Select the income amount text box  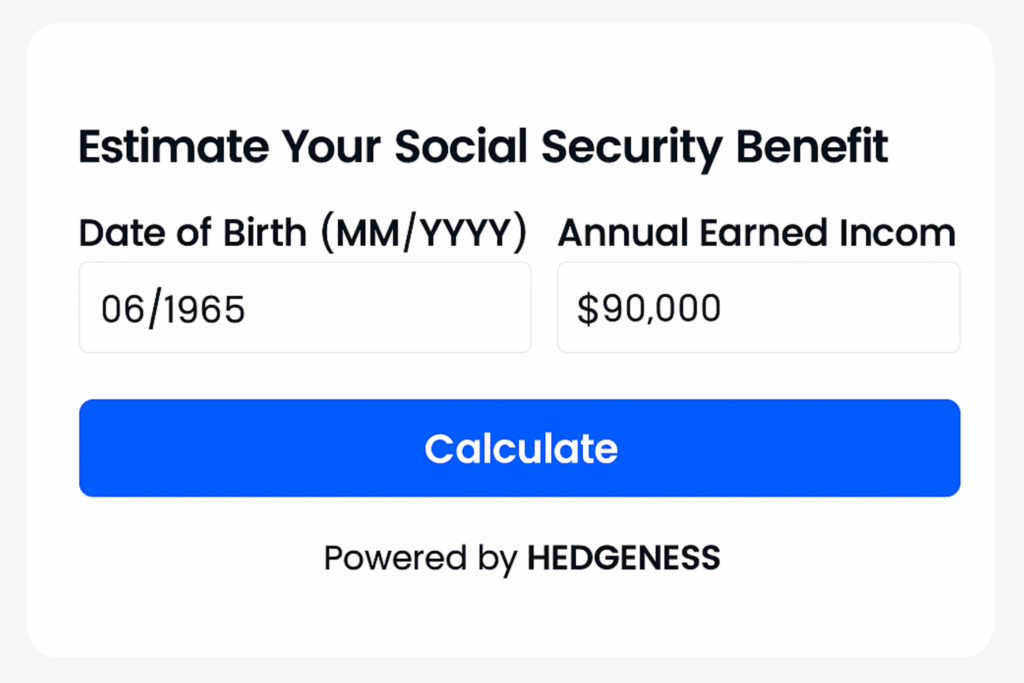(x=758, y=308)
